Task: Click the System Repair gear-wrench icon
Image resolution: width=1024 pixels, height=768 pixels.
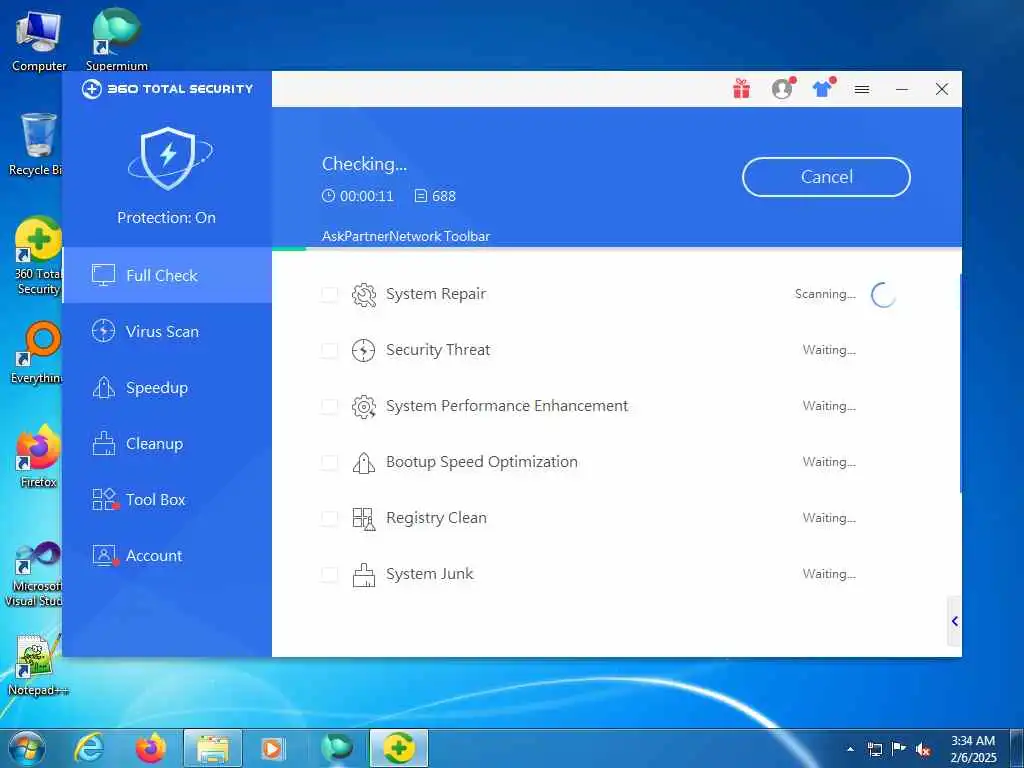Action: coord(364,295)
